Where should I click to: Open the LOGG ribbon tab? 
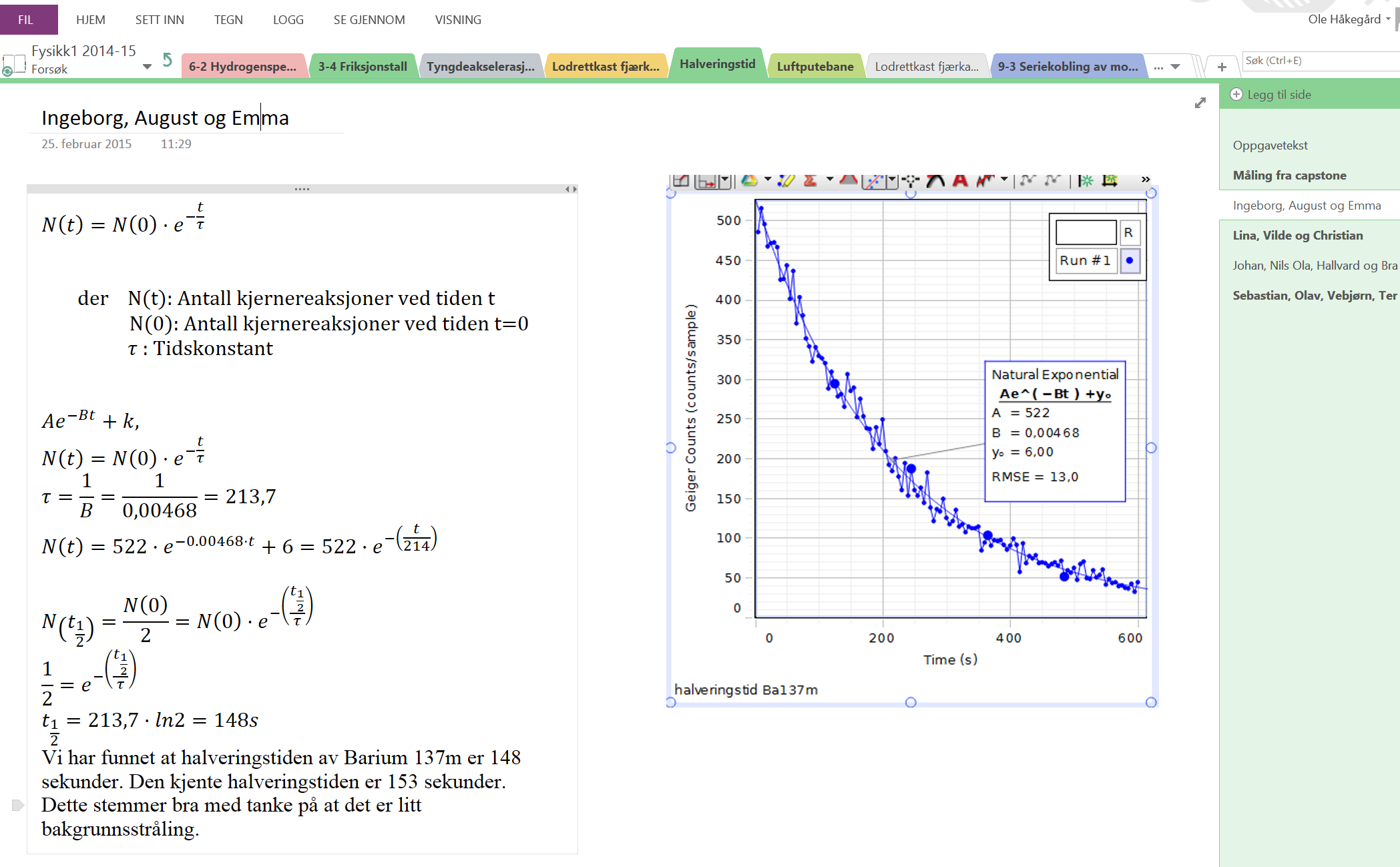tap(288, 19)
